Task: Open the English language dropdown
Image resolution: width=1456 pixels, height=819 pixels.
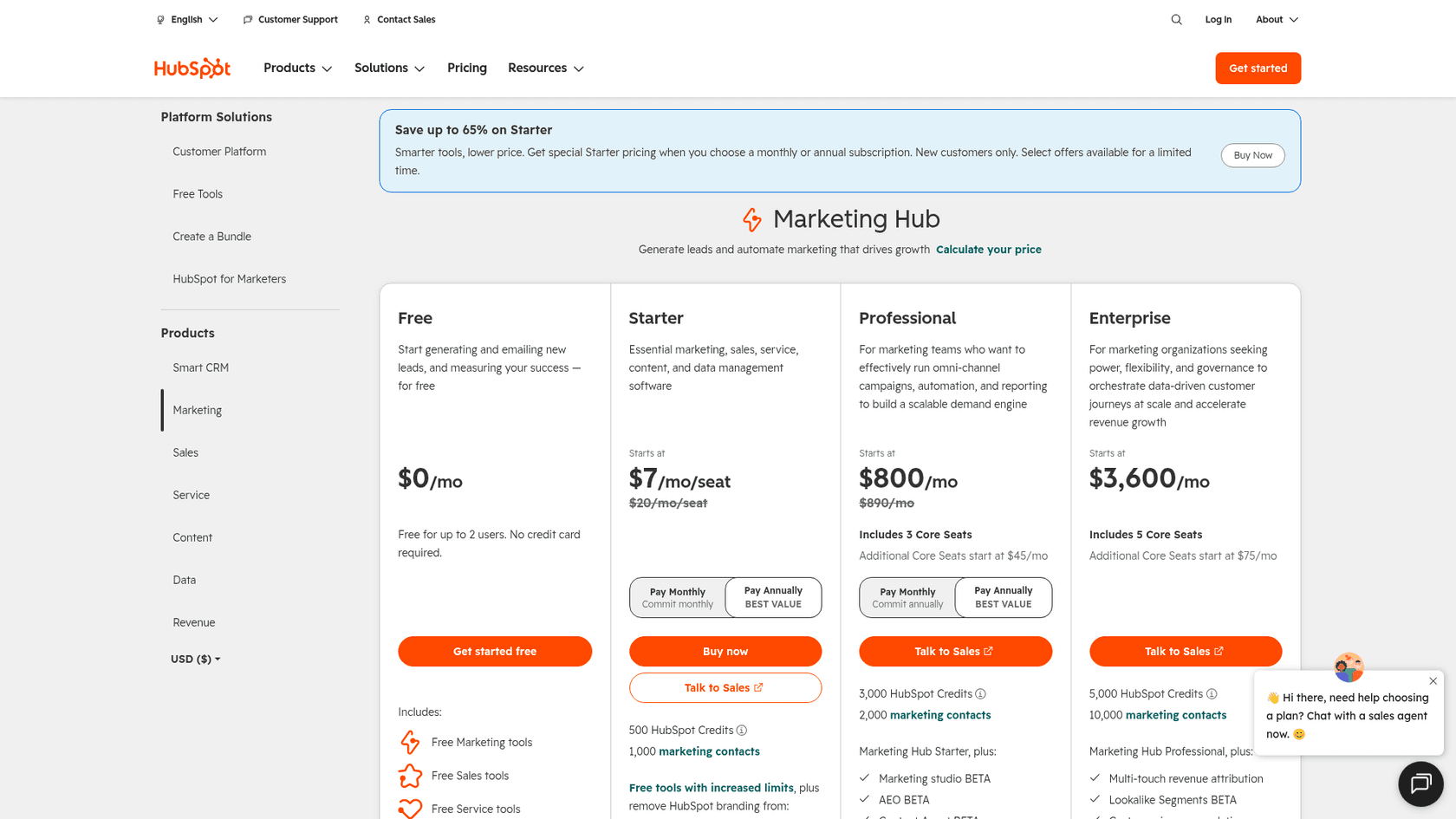Action: 187,19
